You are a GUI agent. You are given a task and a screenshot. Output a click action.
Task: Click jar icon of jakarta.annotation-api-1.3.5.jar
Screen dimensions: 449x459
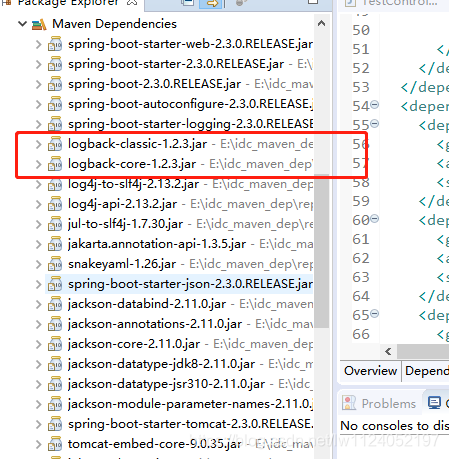pyautogui.click(x=55, y=244)
